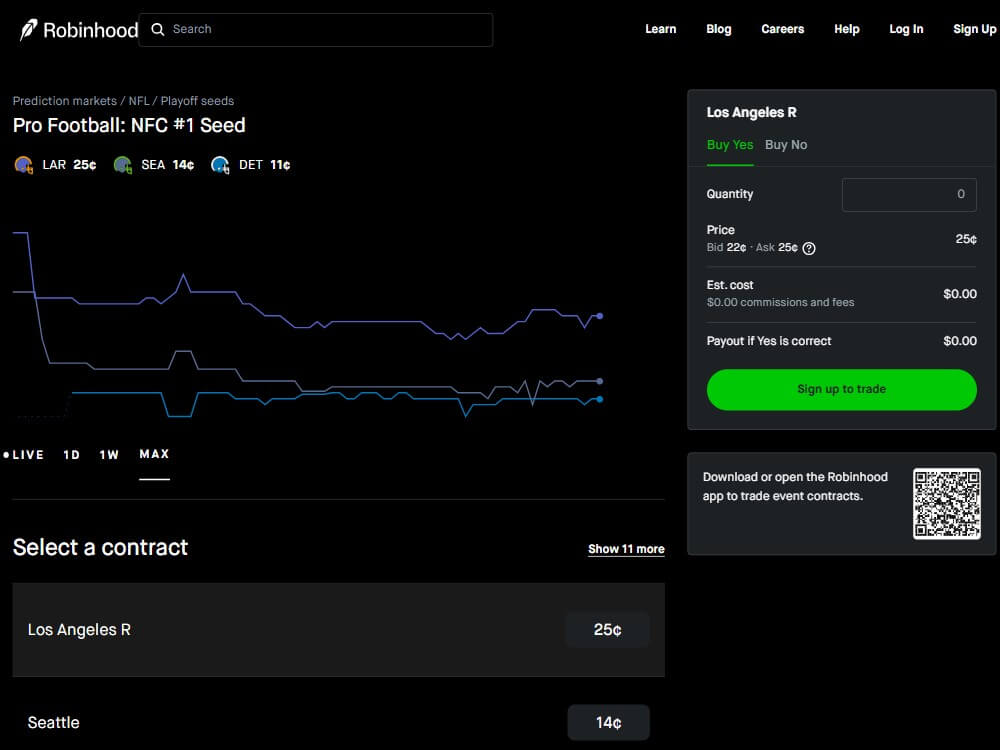The width and height of the screenshot is (1000, 750).
Task: Click the search magnifier icon
Action: [158, 29]
